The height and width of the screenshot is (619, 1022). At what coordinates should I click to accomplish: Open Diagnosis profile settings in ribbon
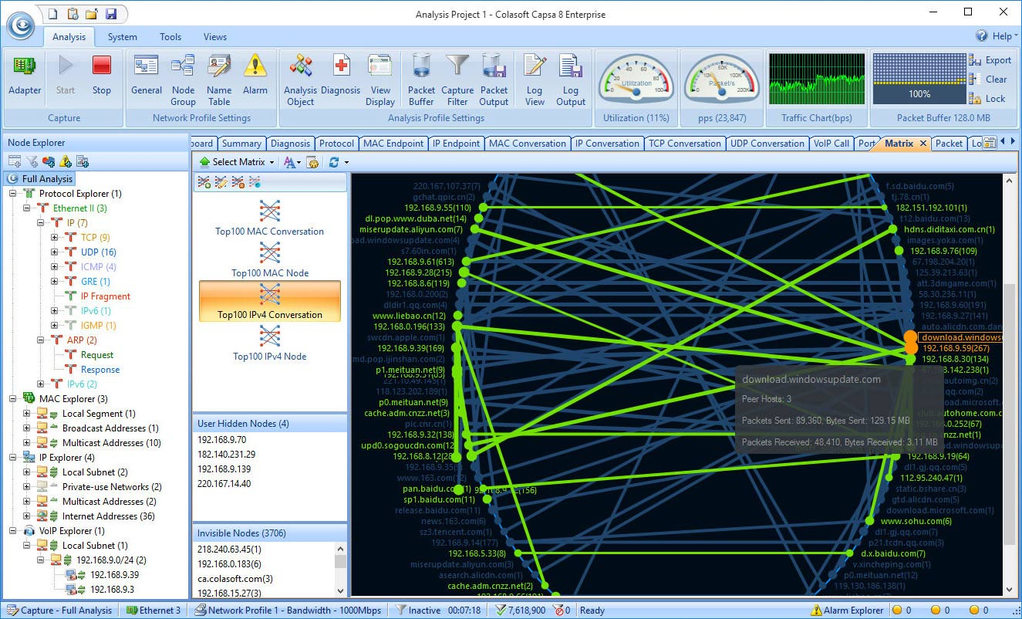[340, 77]
